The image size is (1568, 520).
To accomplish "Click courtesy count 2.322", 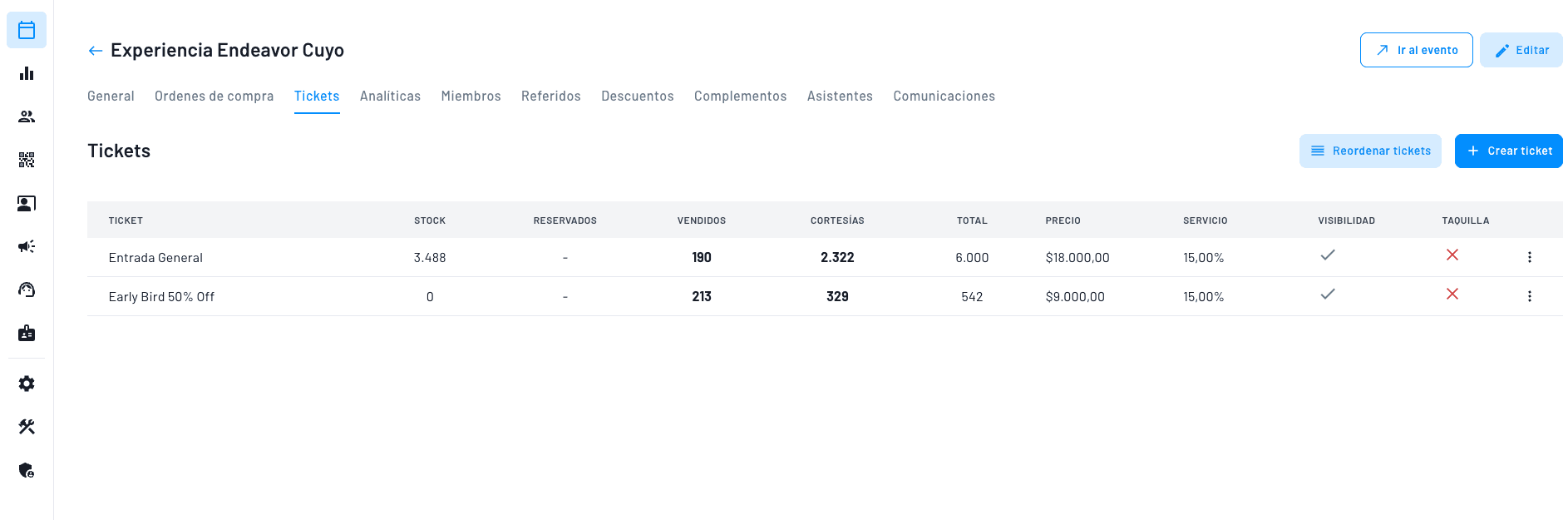I will (x=837, y=258).
